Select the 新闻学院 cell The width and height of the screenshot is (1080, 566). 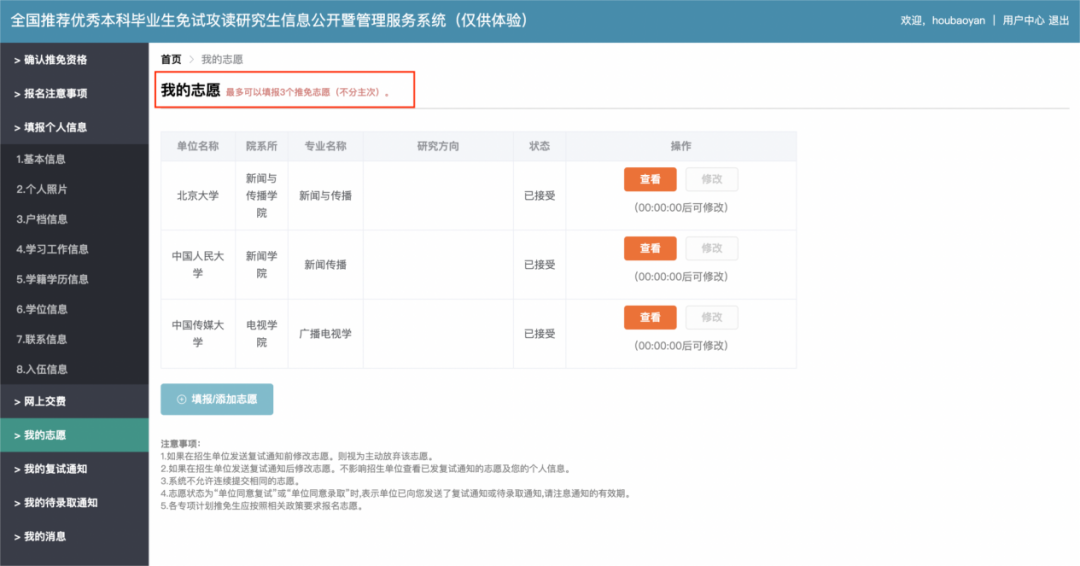262,264
